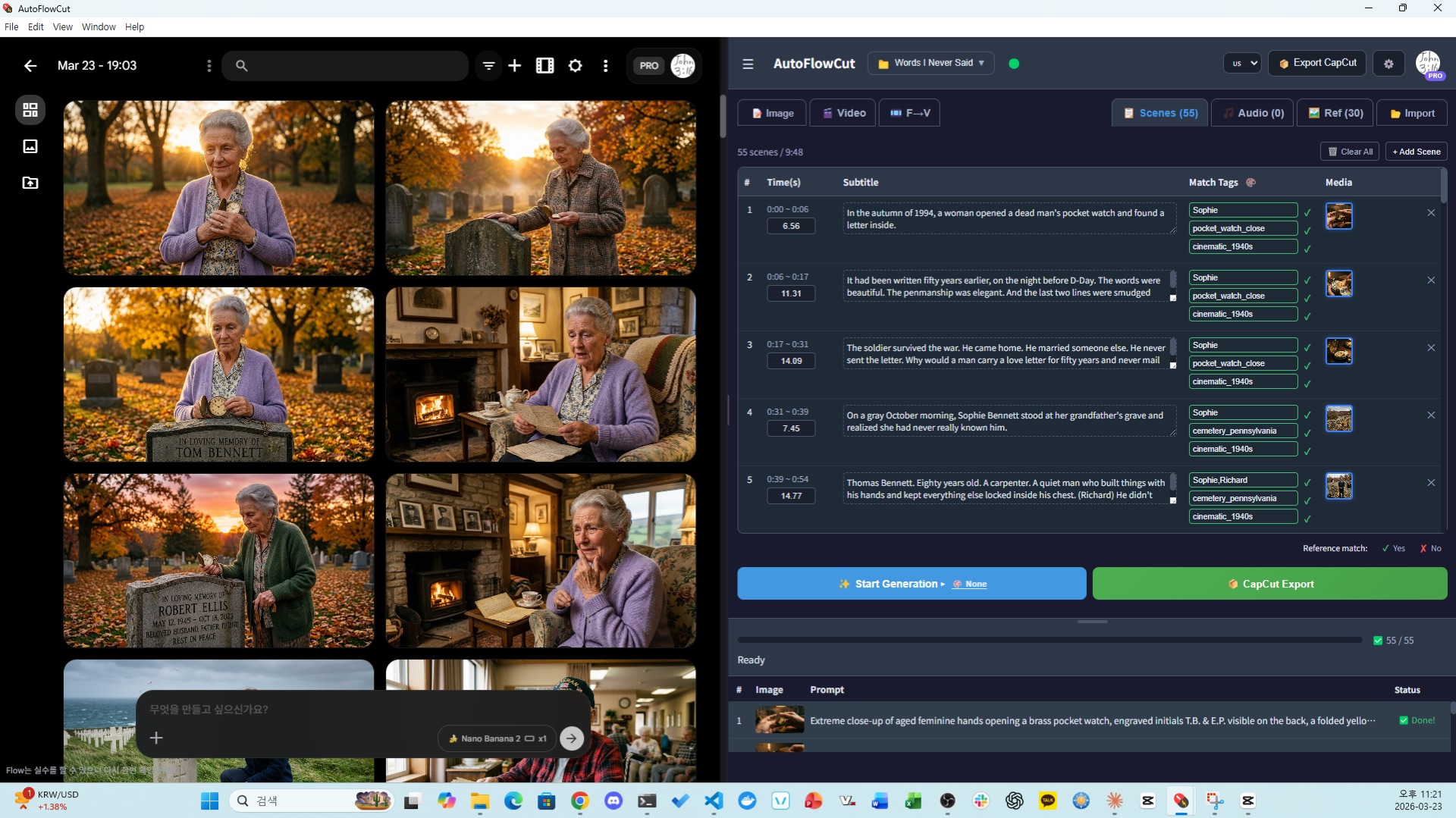The image size is (1456, 818).
Task: Click the green CapCut Export button
Action: (1269, 584)
